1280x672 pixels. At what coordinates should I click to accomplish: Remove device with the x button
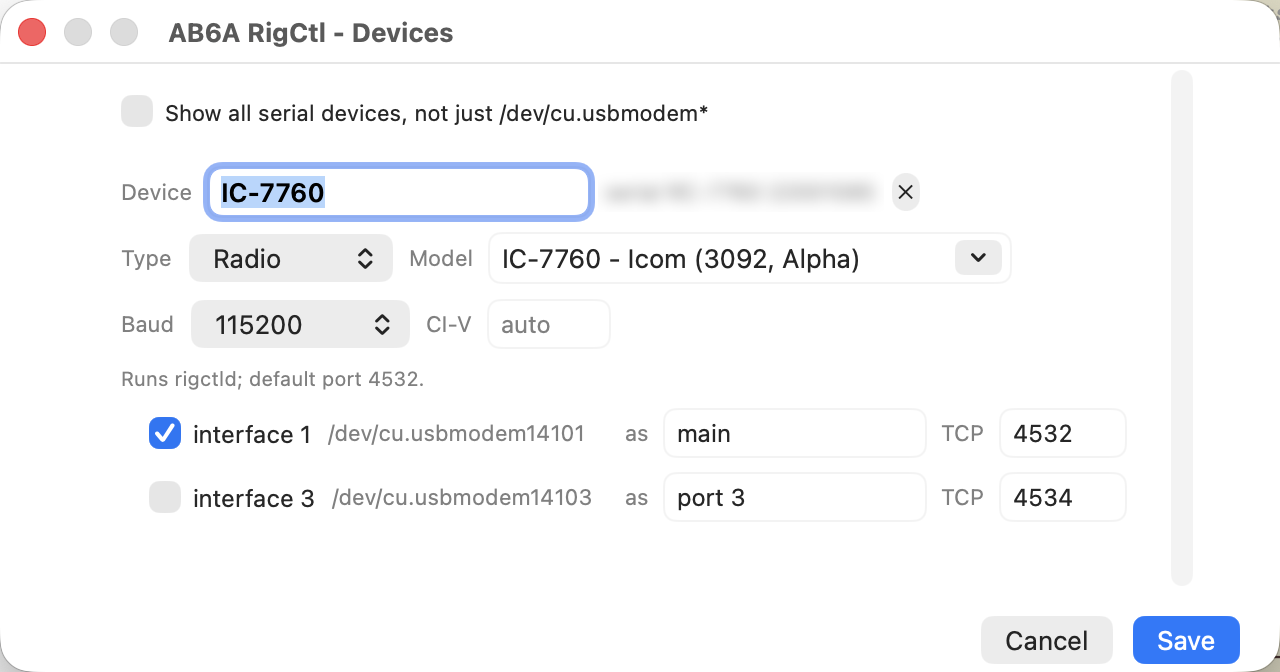(905, 192)
